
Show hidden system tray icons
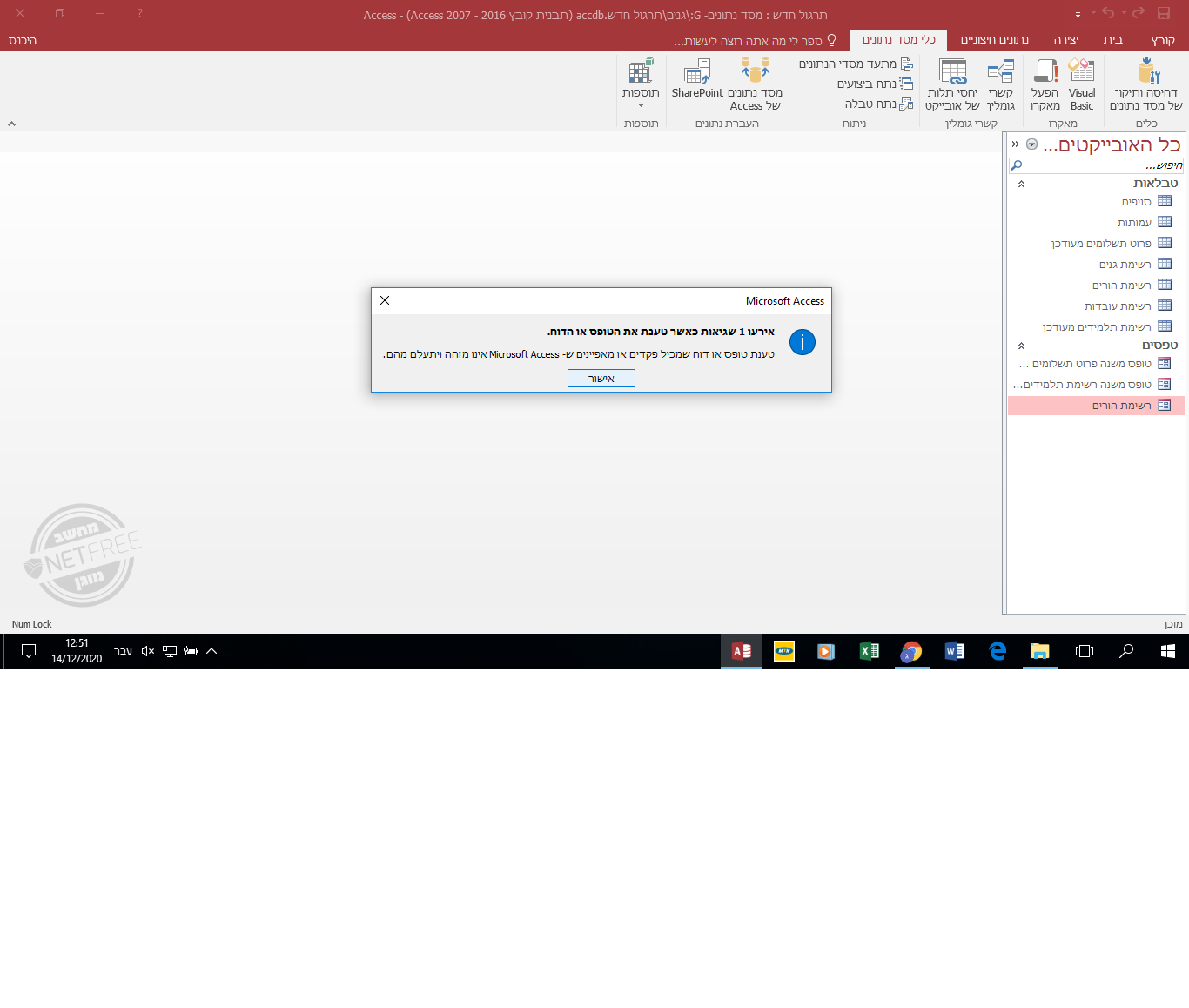point(212,651)
